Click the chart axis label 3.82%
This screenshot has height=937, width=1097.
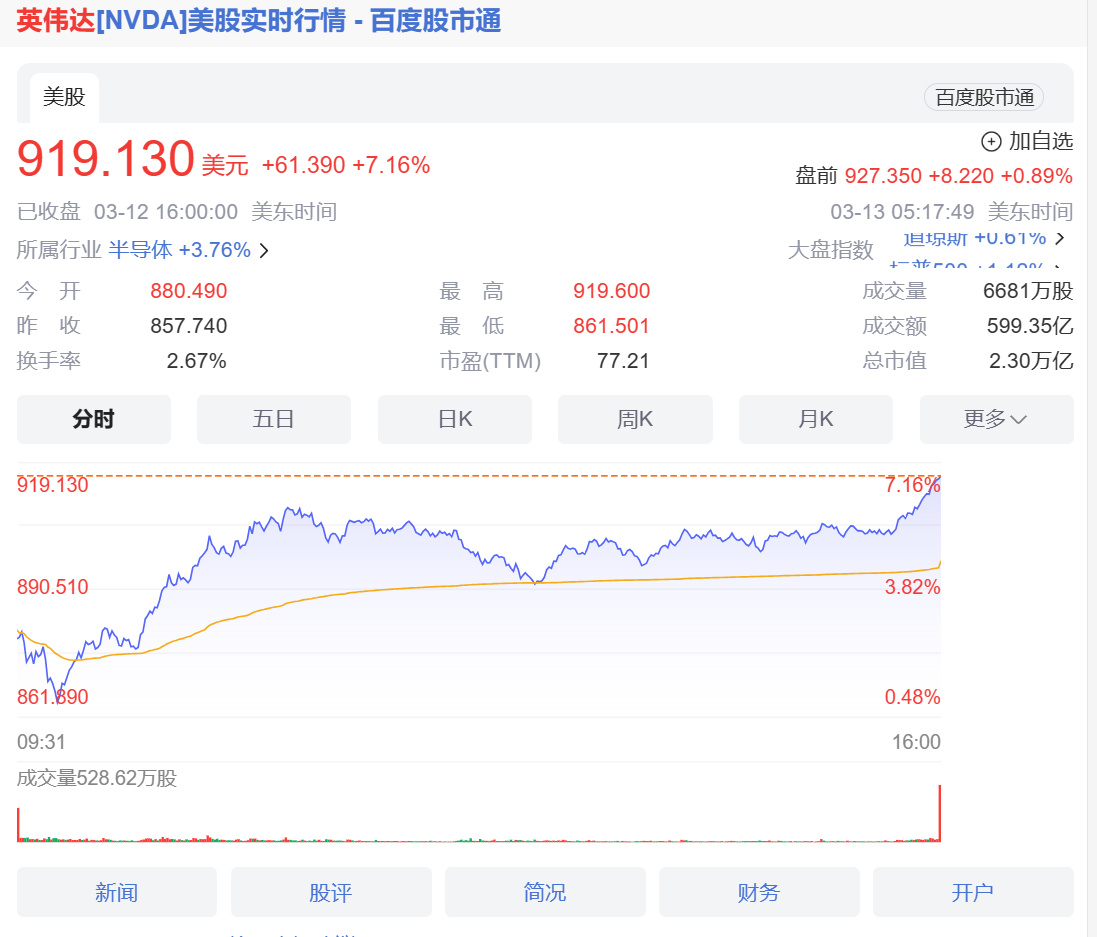(x=912, y=587)
